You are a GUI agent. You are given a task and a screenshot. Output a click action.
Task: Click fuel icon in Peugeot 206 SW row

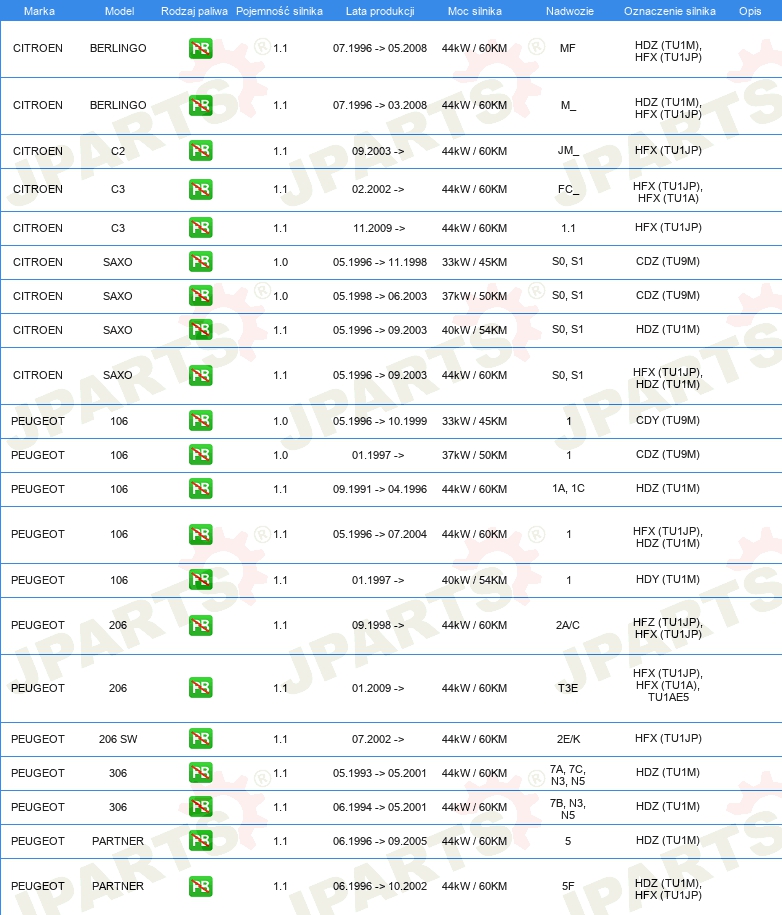(200, 739)
